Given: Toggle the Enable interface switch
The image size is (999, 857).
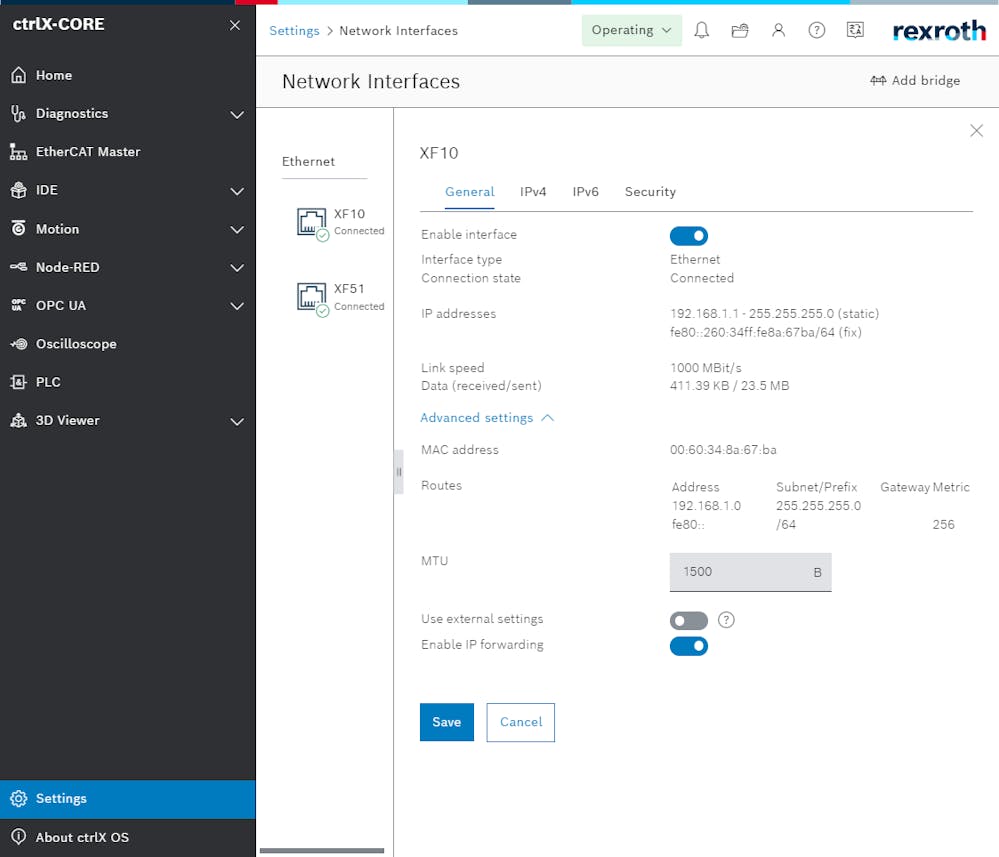Looking at the screenshot, I should pyautogui.click(x=689, y=236).
